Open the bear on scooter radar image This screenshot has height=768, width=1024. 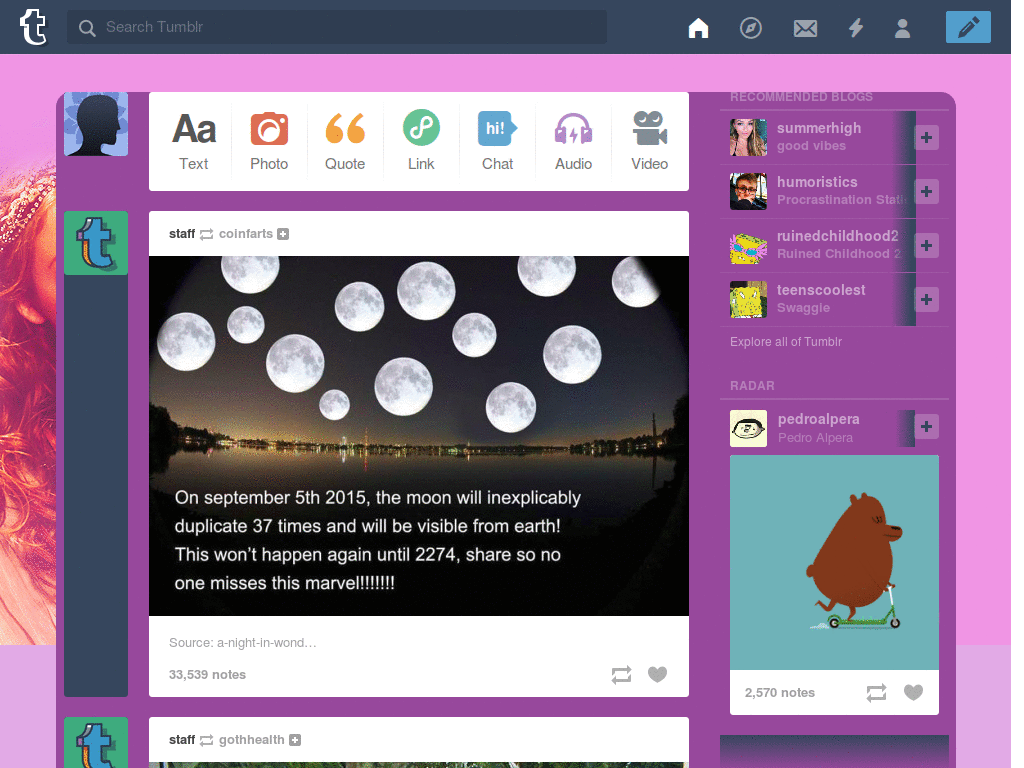click(834, 562)
